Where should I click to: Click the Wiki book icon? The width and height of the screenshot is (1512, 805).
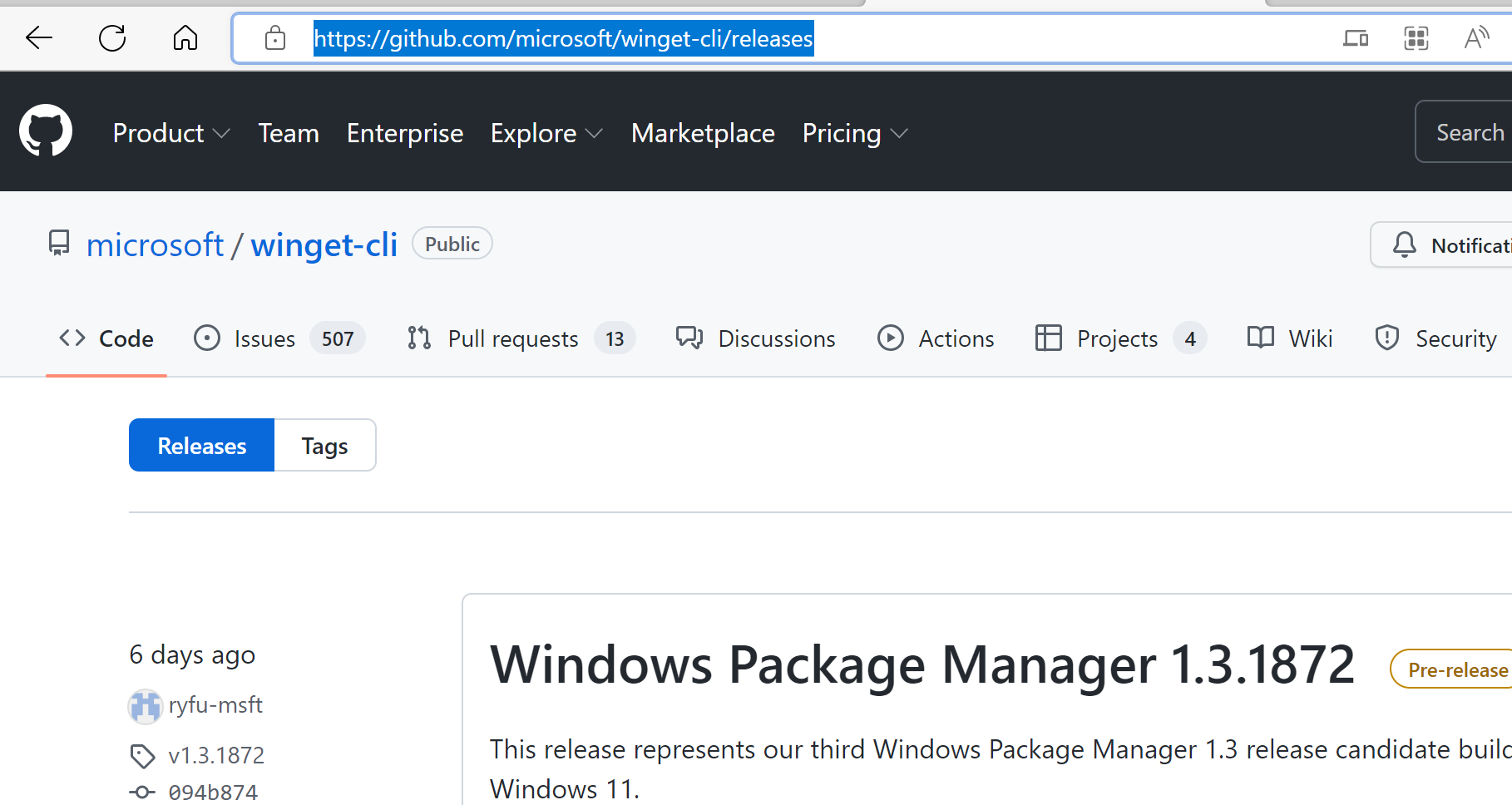point(1259,338)
